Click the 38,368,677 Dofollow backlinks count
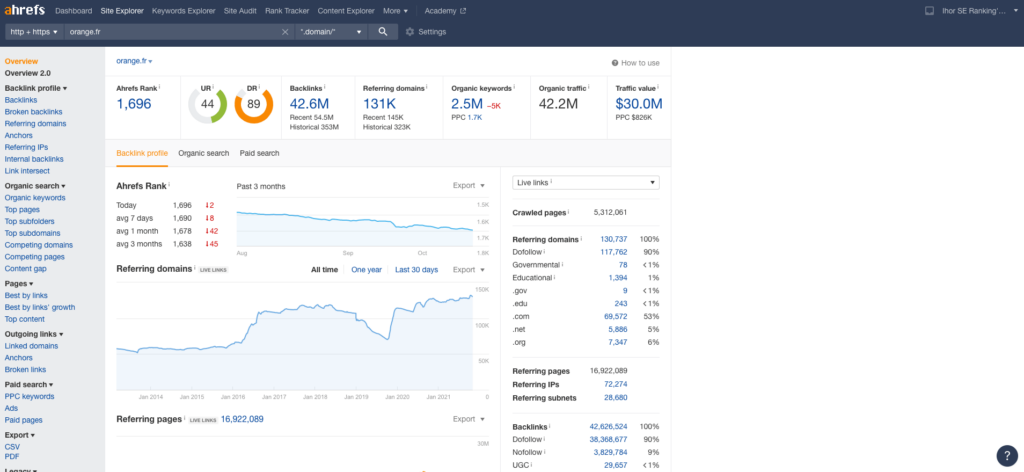 (x=609, y=439)
